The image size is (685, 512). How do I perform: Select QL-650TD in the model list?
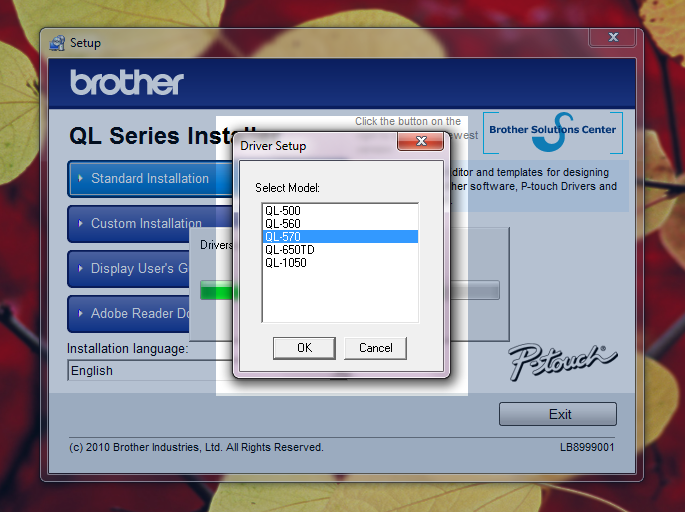point(340,250)
